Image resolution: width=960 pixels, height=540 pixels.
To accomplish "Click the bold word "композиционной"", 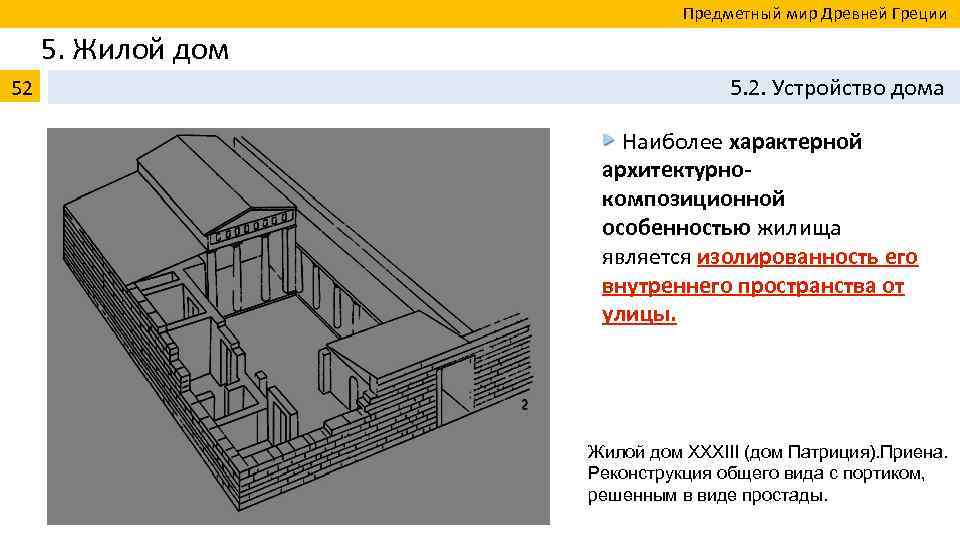I will tap(693, 200).
